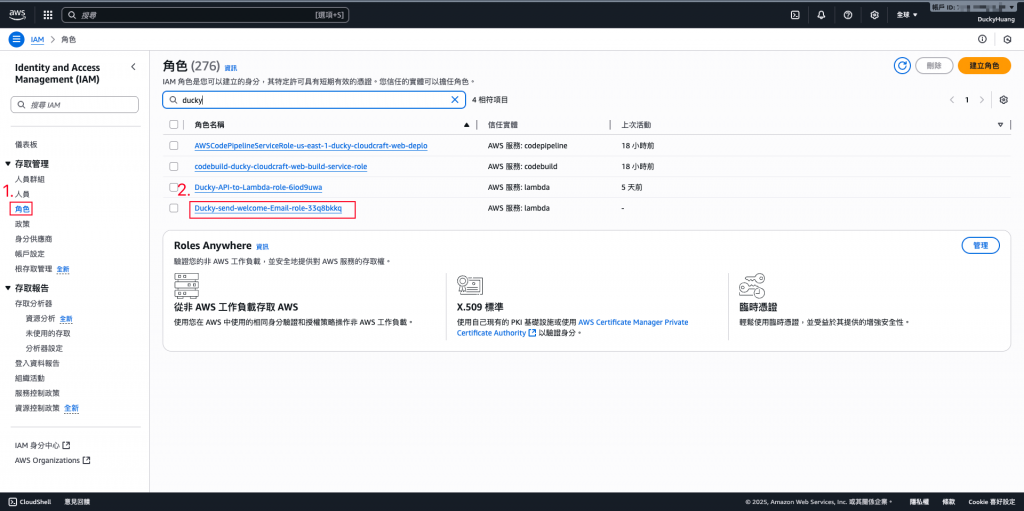Open 政策 in sidebar
The height and width of the screenshot is (511, 1024).
click(22, 224)
